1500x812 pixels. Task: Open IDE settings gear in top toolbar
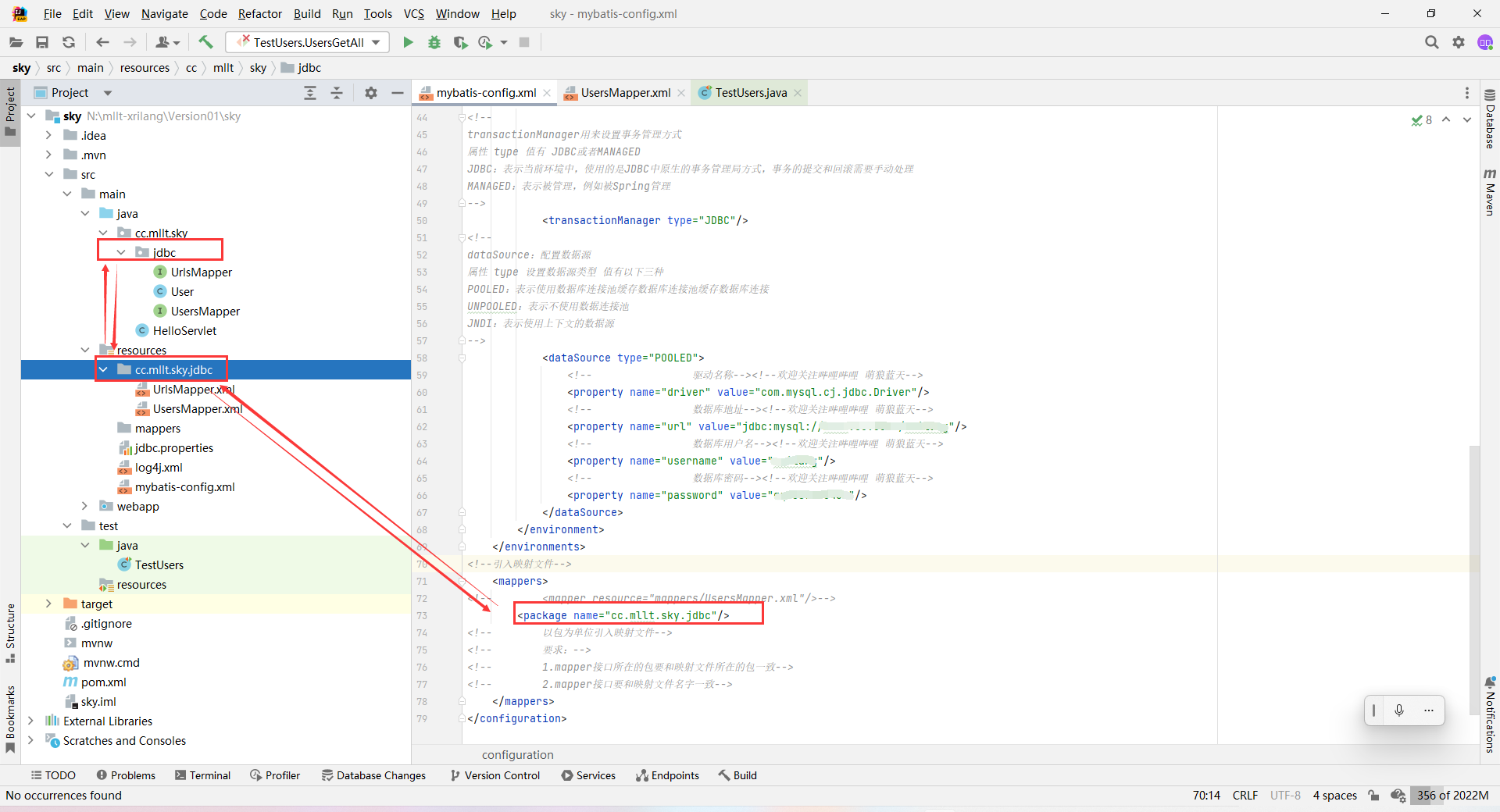[x=1458, y=42]
